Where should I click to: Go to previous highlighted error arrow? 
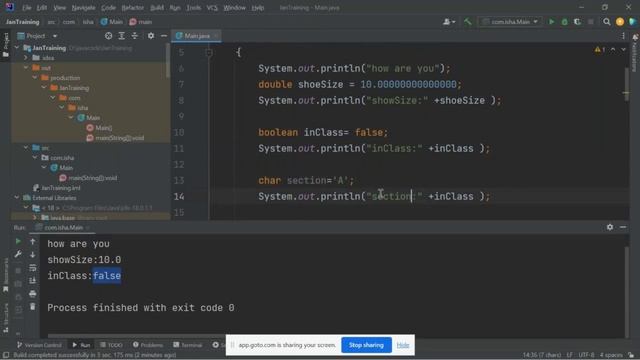pyautogui.click(x=613, y=49)
